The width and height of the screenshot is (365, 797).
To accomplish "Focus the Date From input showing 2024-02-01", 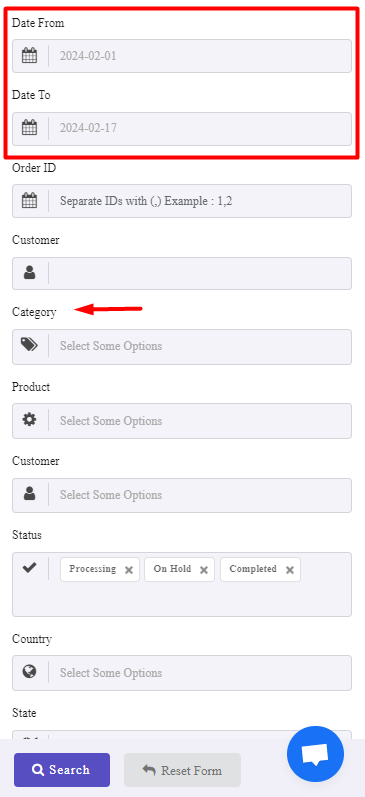I will pos(200,56).
